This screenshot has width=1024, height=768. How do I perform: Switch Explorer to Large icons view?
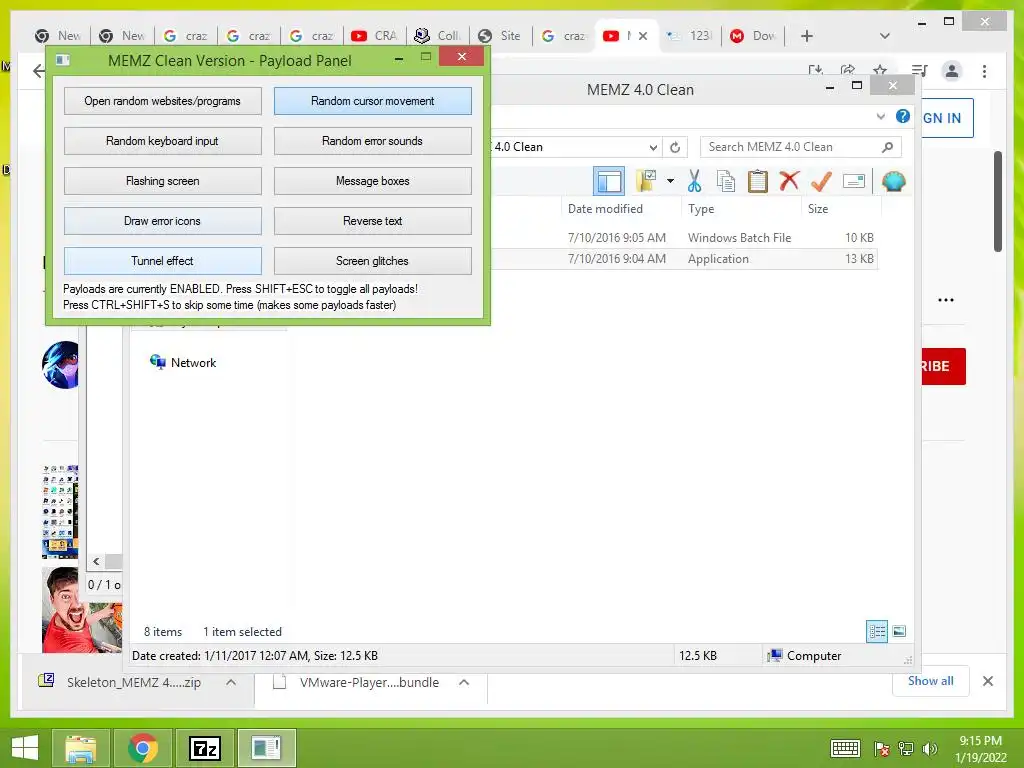(x=899, y=631)
